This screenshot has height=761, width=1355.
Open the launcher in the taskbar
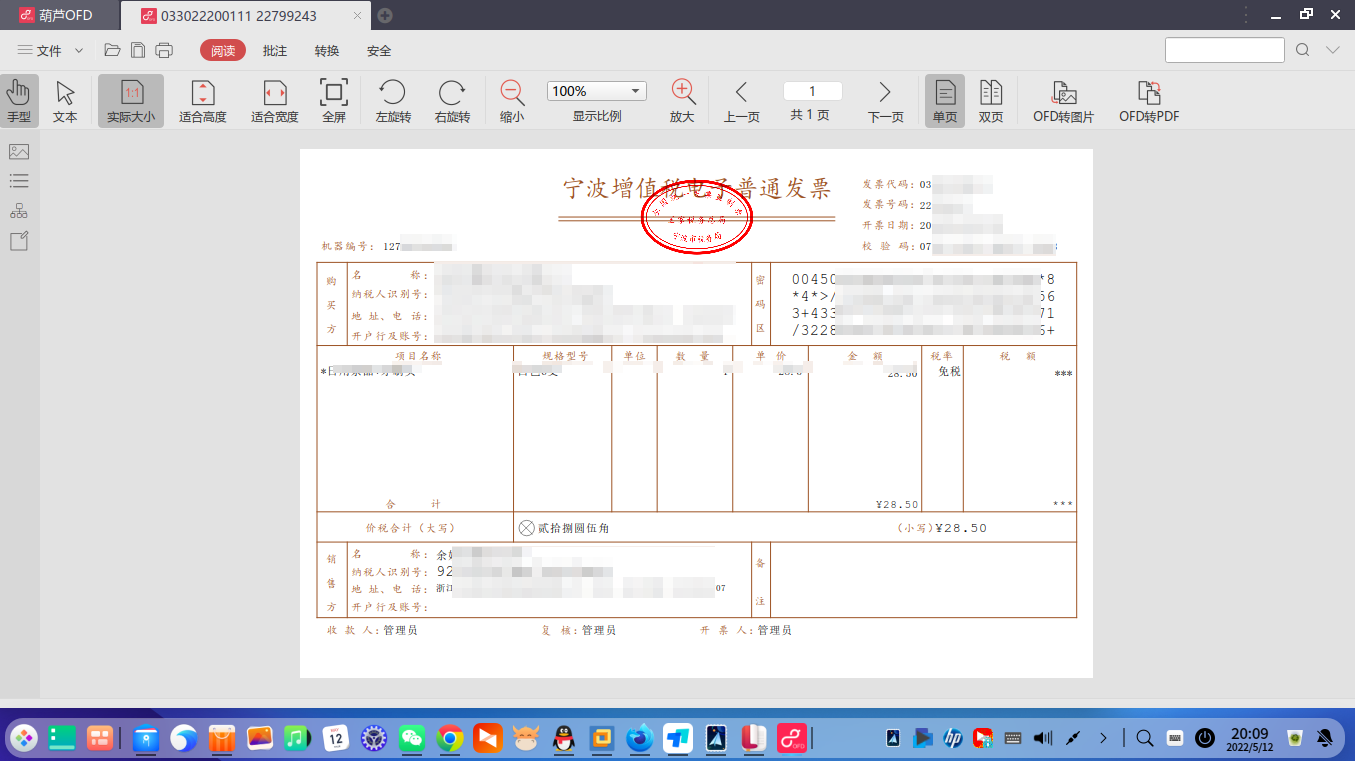(23, 738)
